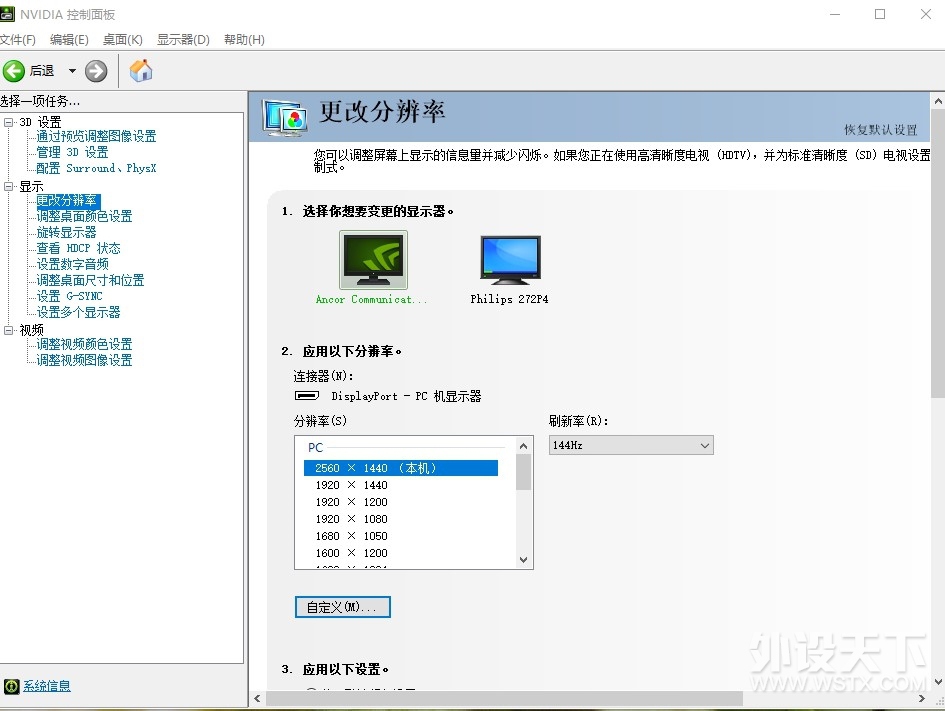Select resolution 2560 × 1440 (本机)

401,468
